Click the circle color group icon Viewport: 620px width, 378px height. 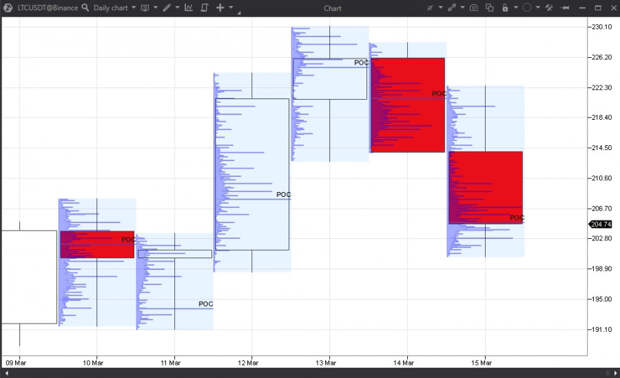(527, 8)
